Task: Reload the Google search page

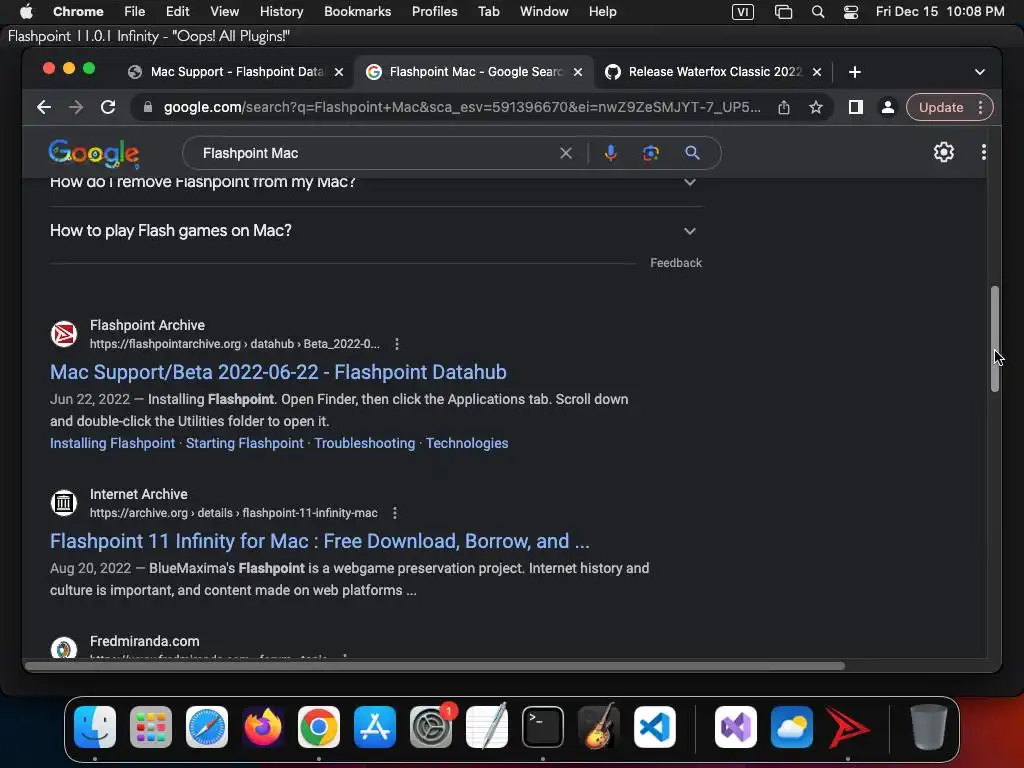Action: [x=108, y=107]
